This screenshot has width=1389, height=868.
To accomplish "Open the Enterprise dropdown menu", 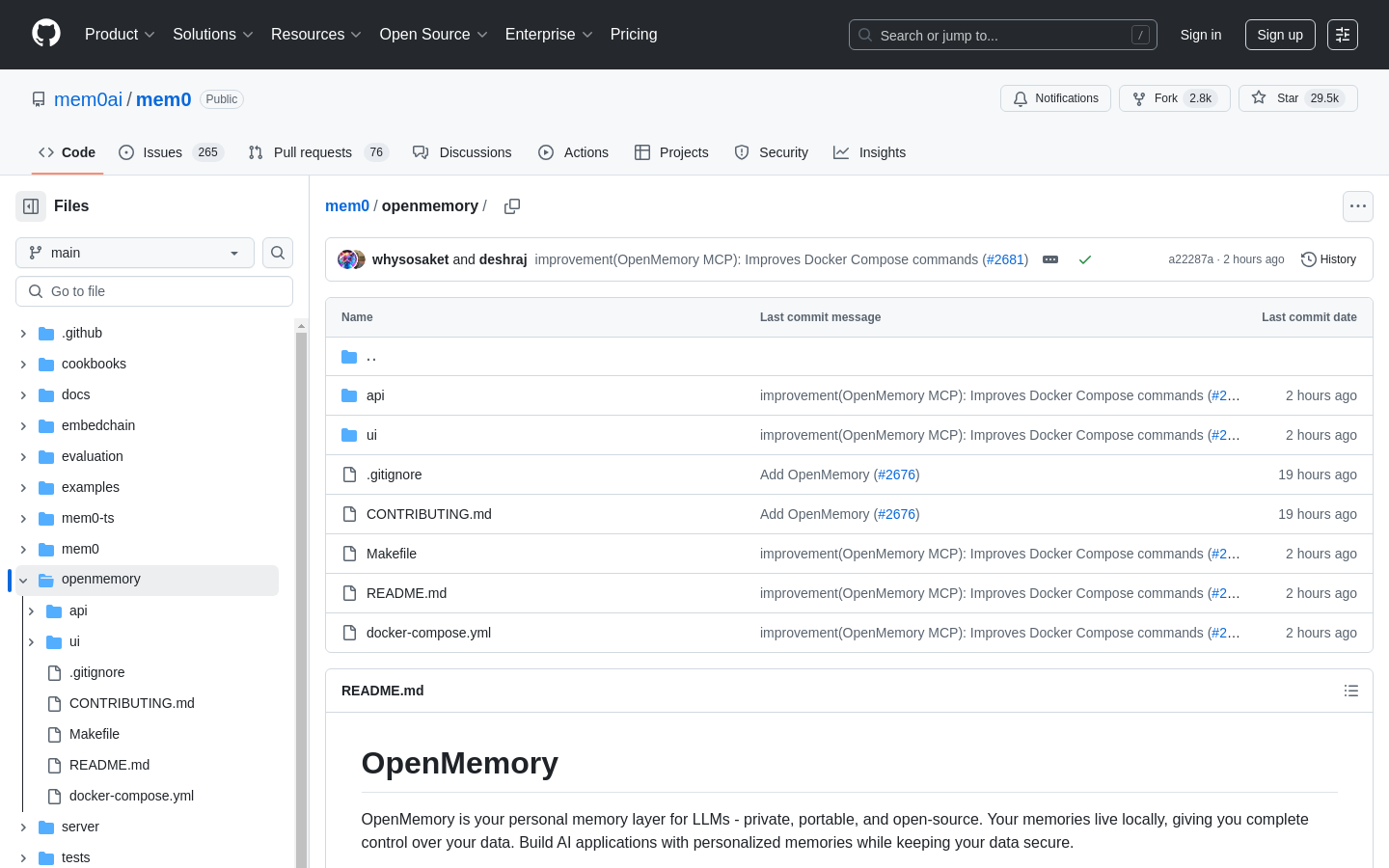I will pyautogui.click(x=549, y=35).
